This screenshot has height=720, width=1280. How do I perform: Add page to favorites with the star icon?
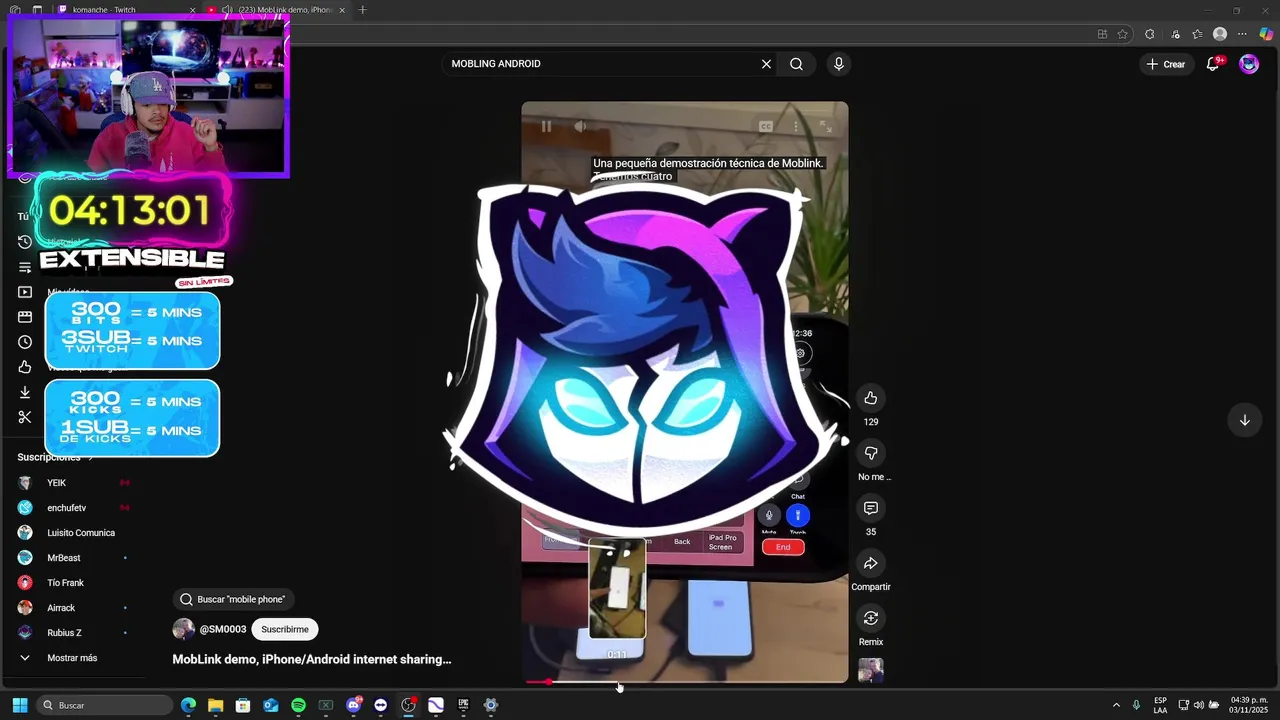tap(1123, 34)
